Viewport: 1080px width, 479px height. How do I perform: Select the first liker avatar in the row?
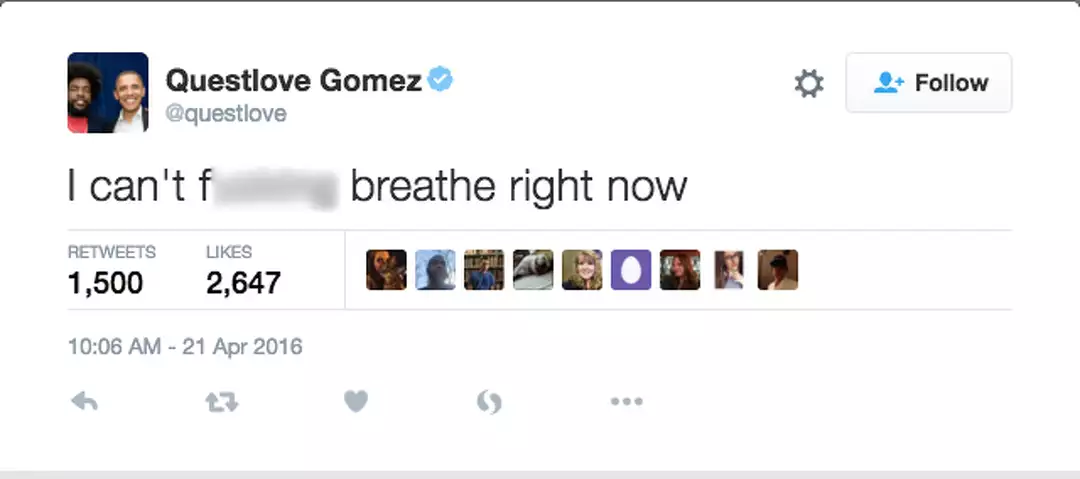(386, 270)
